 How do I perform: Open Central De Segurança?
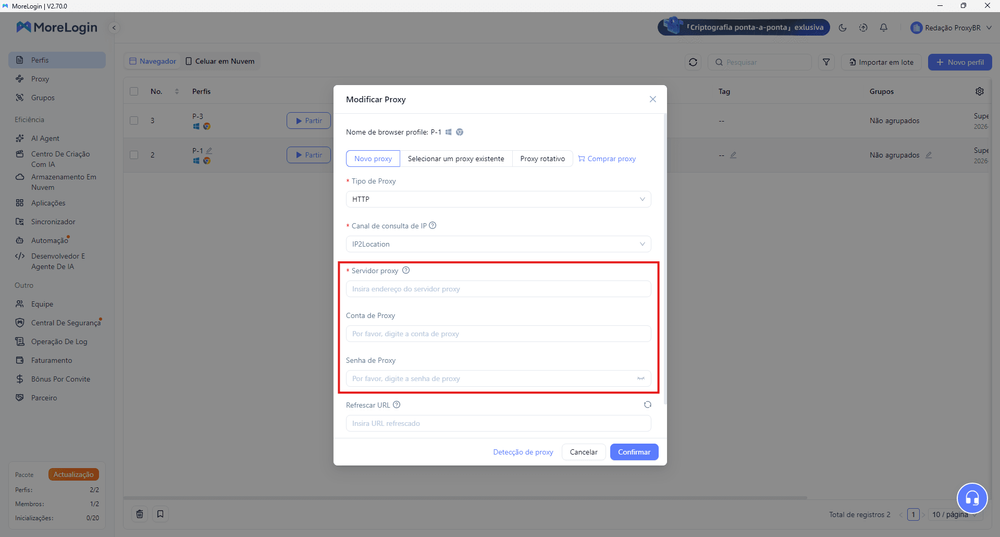point(57,323)
